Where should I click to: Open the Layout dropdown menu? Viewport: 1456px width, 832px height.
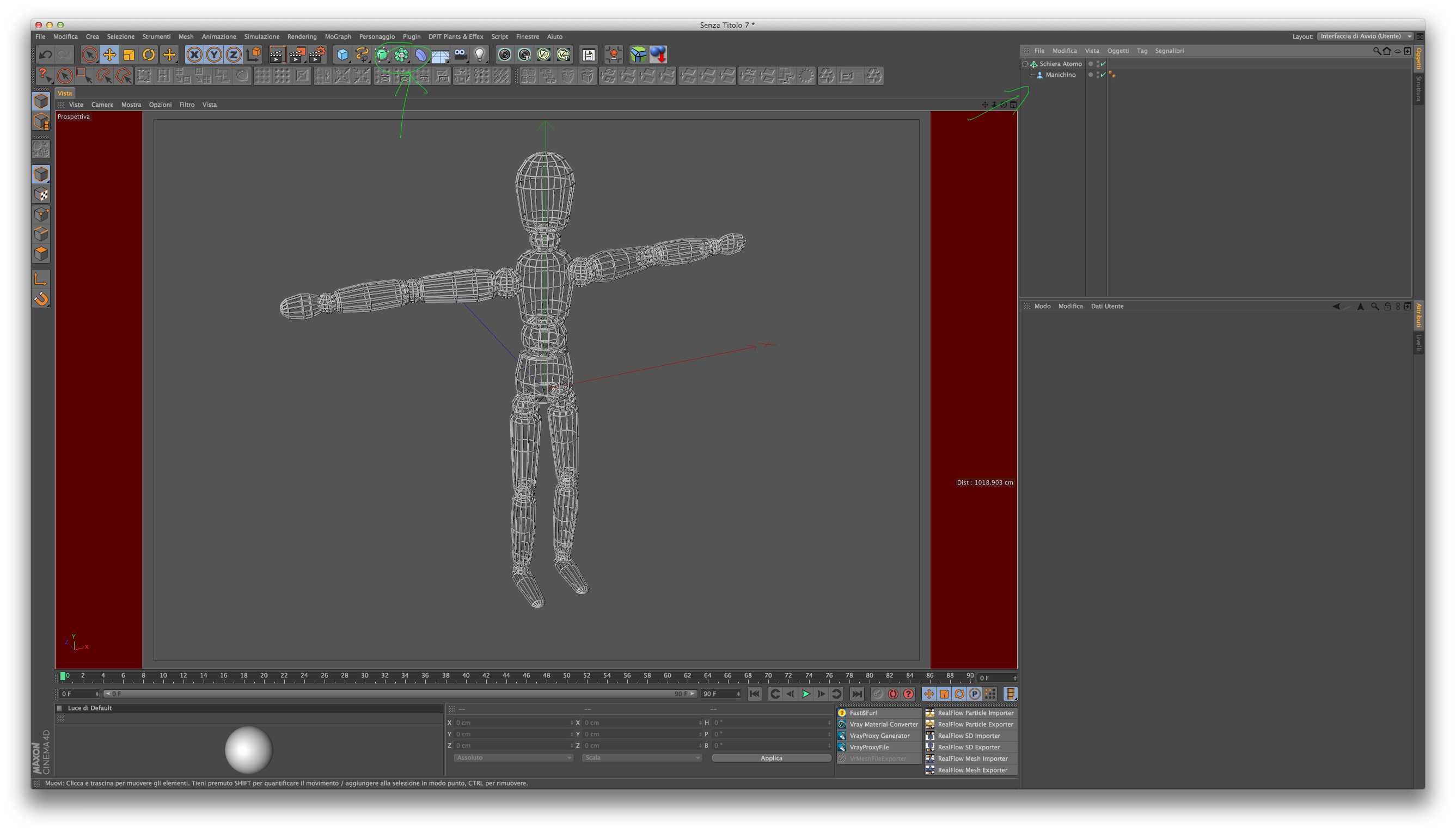[1365, 36]
